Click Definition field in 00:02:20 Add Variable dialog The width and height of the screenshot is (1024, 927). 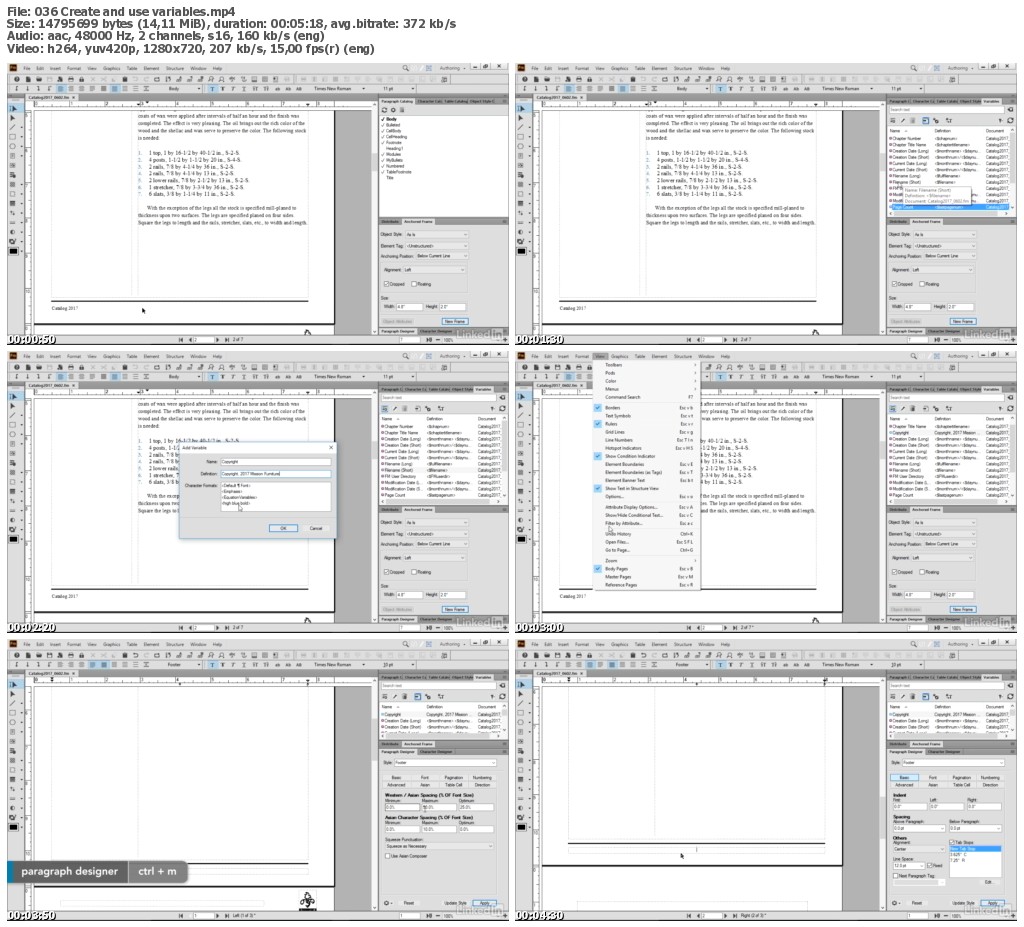tap(276, 474)
